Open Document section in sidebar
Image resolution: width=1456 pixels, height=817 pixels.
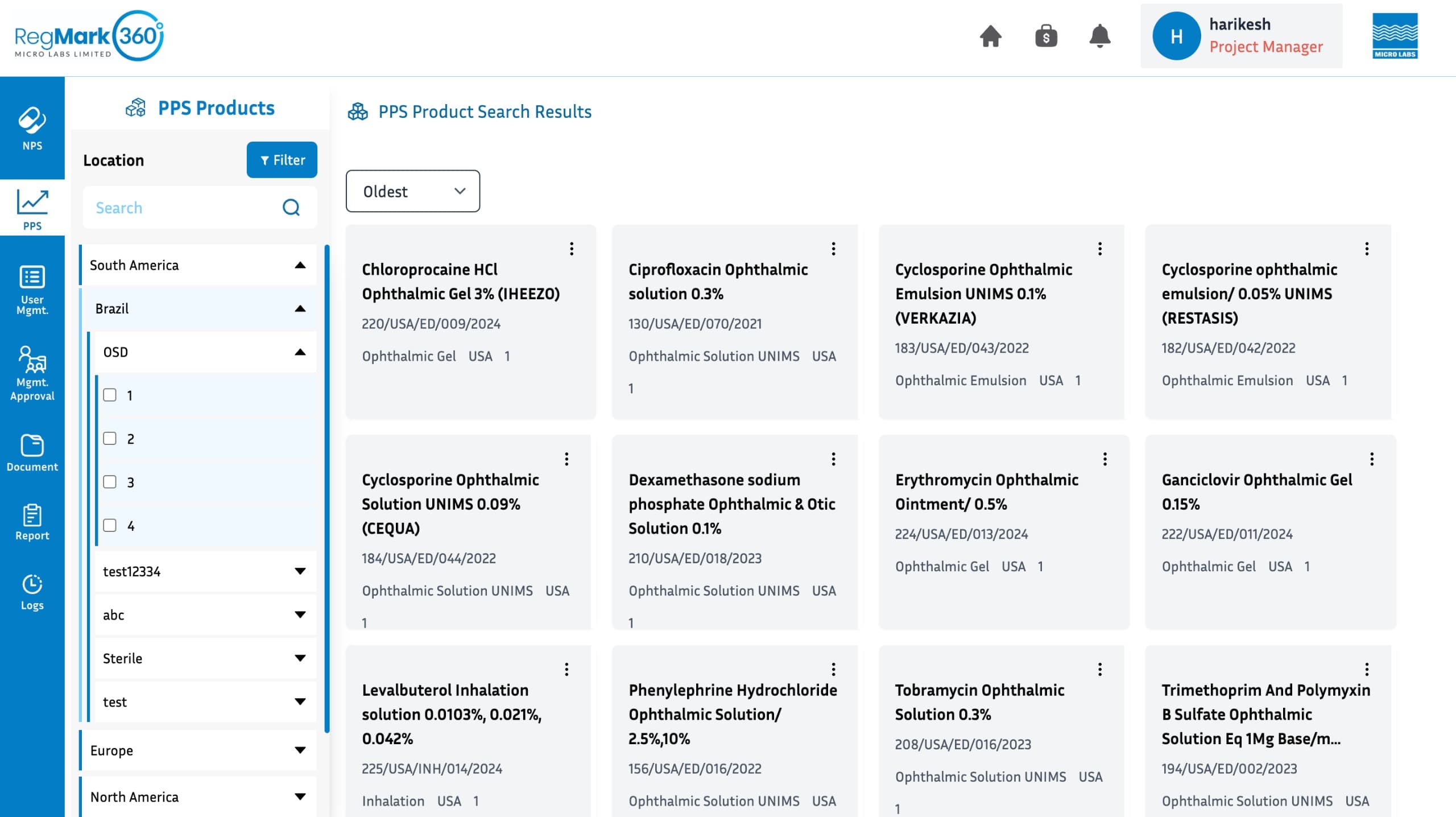click(x=32, y=453)
